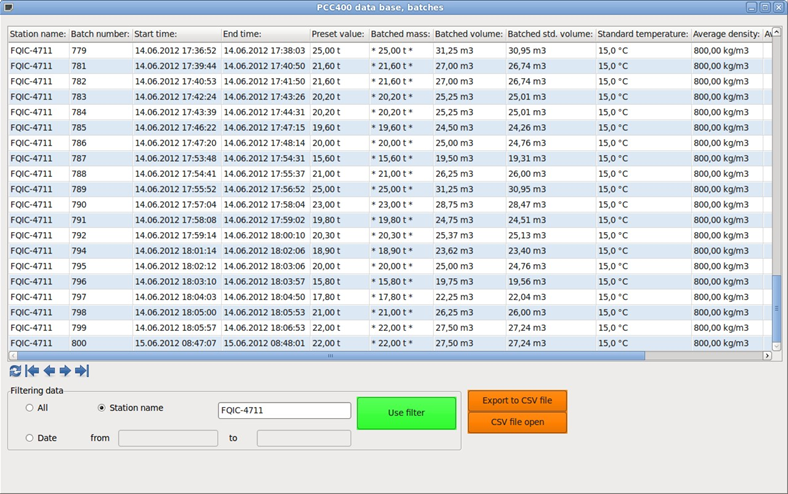Minimize the PCC400 batches window
Image resolution: width=788 pixels, height=494 pixels.
click(x=752, y=7)
